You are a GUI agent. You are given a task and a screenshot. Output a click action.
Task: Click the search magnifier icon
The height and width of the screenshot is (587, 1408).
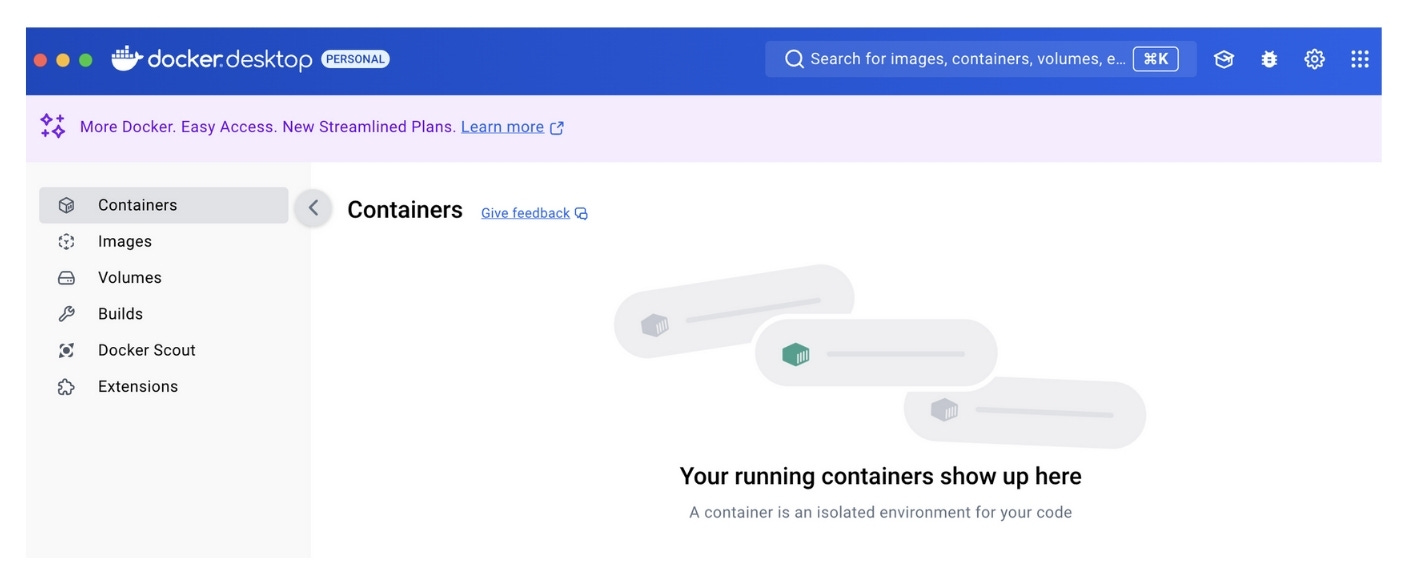click(x=794, y=59)
